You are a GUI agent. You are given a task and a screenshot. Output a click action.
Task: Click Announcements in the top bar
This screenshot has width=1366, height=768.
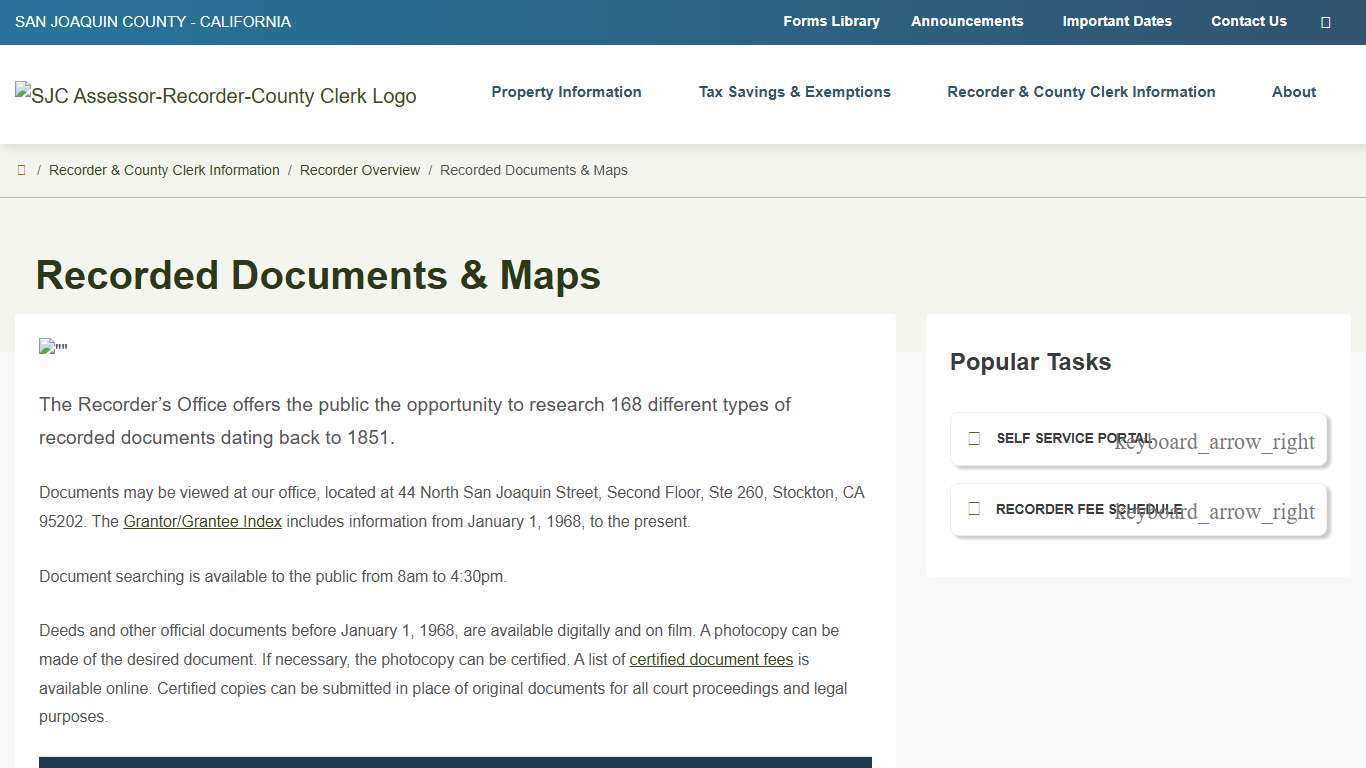[967, 21]
